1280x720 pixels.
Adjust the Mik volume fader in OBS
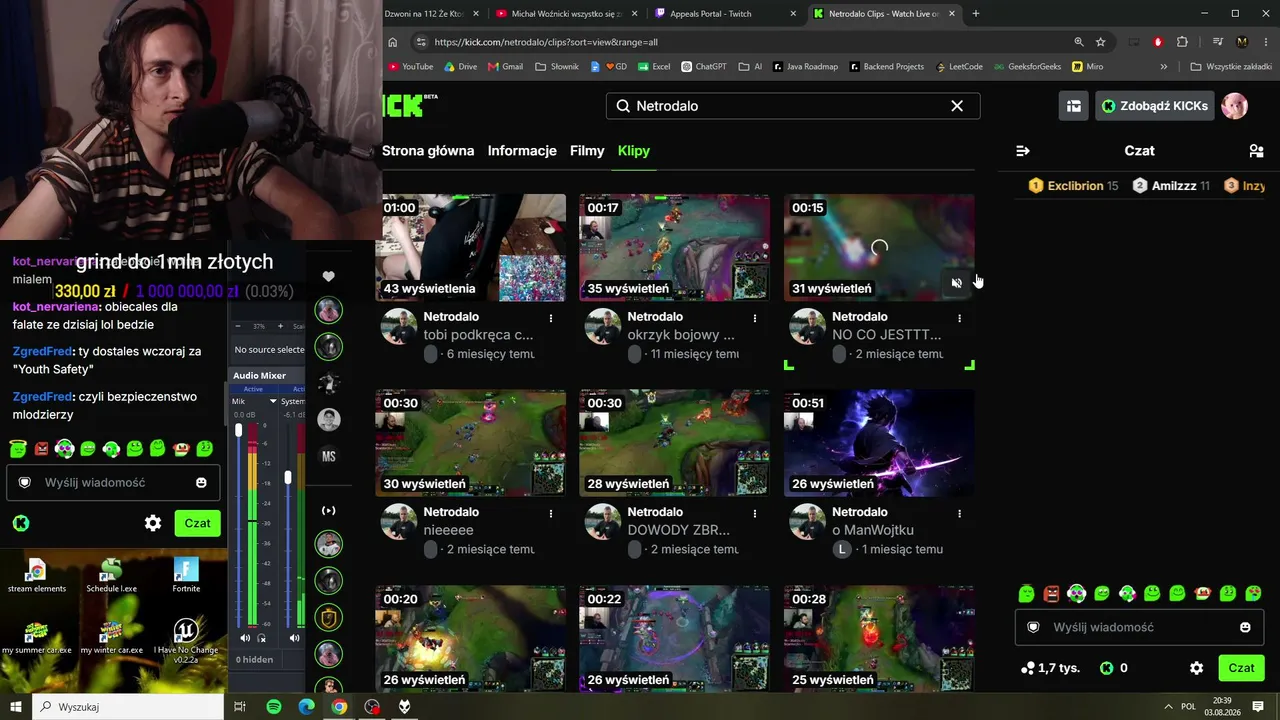coord(238,430)
